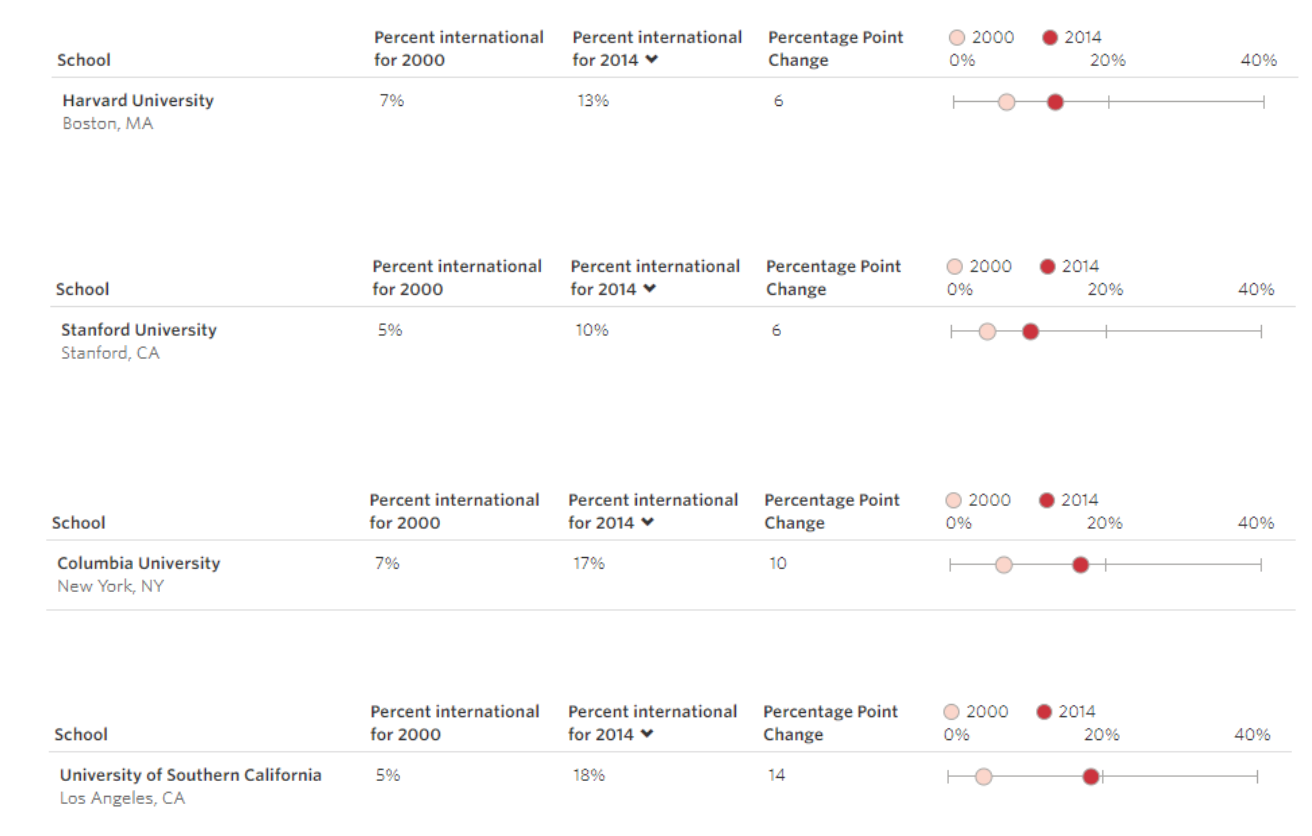Viewport: 1312px width, 836px height.
Task: Sort by Percentage Point Change above Harvard
Action: coord(835,49)
